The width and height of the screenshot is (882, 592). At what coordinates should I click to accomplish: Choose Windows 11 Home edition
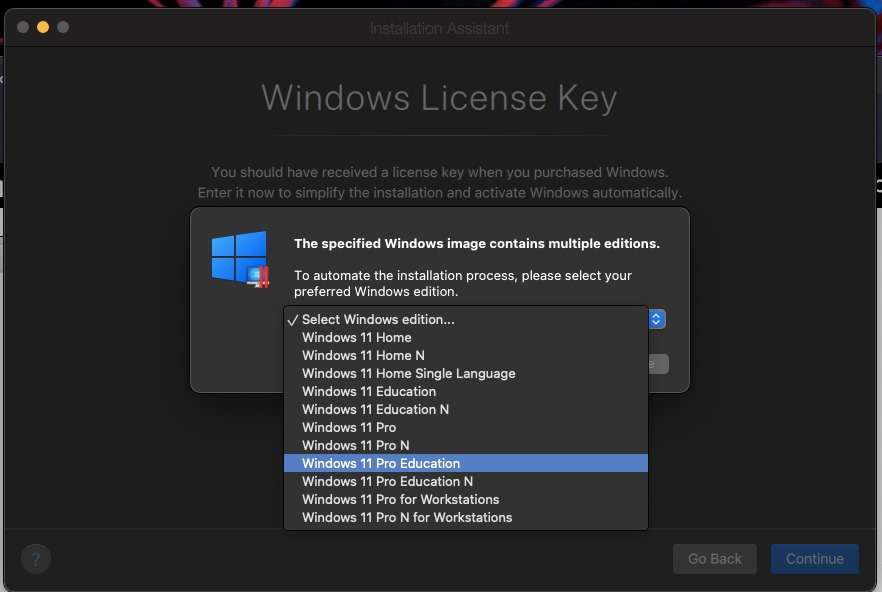pyautogui.click(x=466, y=338)
